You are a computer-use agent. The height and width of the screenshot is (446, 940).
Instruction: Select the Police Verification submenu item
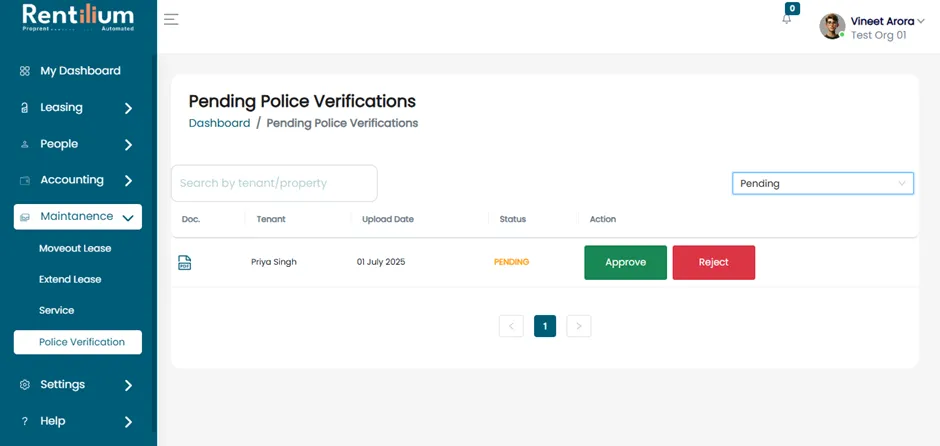78,342
